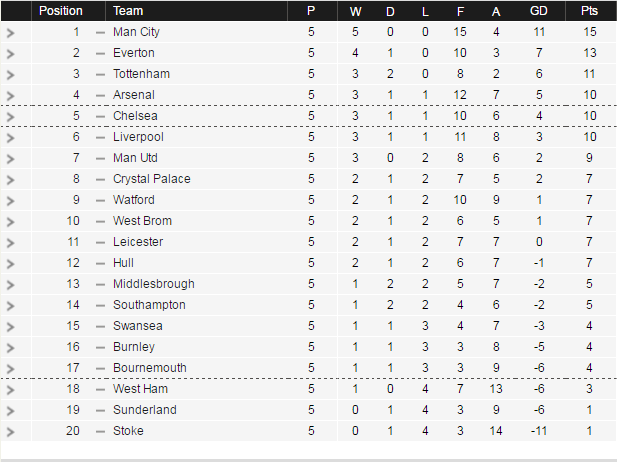Image resolution: width=617 pixels, height=462 pixels.
Task: Expand the Man City row arrow
Action: pyautogui.click(x=10, y=32)
